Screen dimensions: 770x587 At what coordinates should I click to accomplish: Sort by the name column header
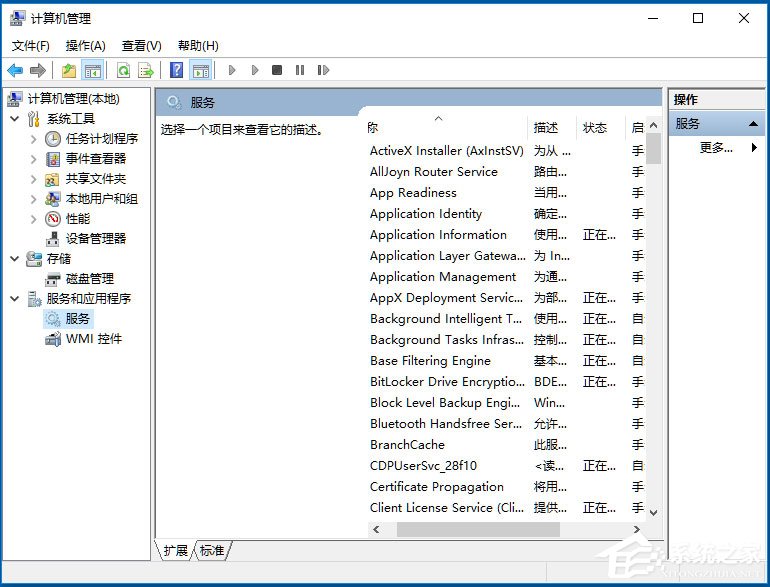[x=446, y=128]
